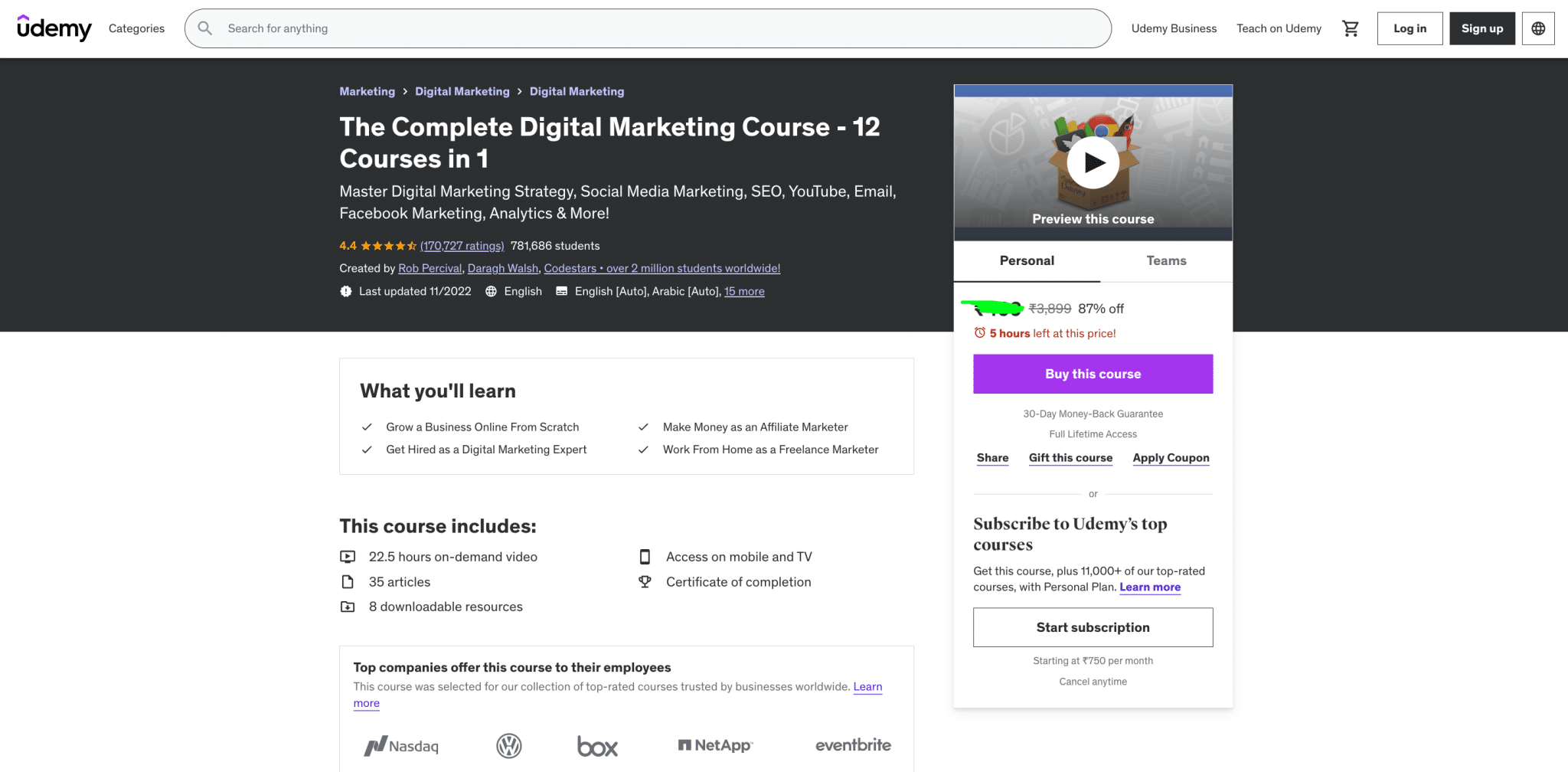Click inside the "Search for anything" field

pos(536,28)
